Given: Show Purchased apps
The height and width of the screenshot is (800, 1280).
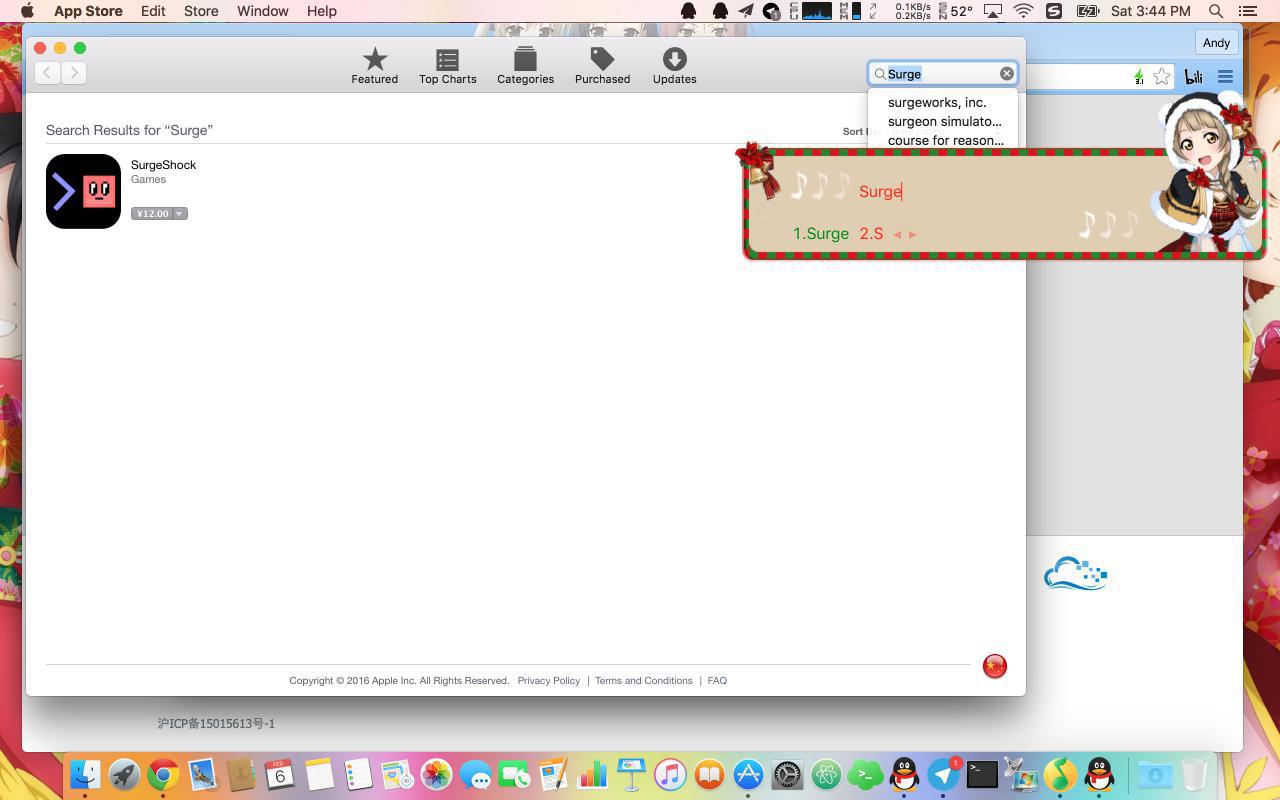Looking at the screenshot, I should point(602,66).
